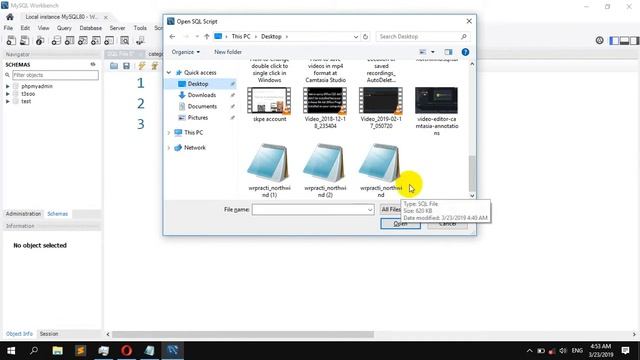Click execute current statement lightning icon
The image size is (640, 360).
(x=155, y=66)
